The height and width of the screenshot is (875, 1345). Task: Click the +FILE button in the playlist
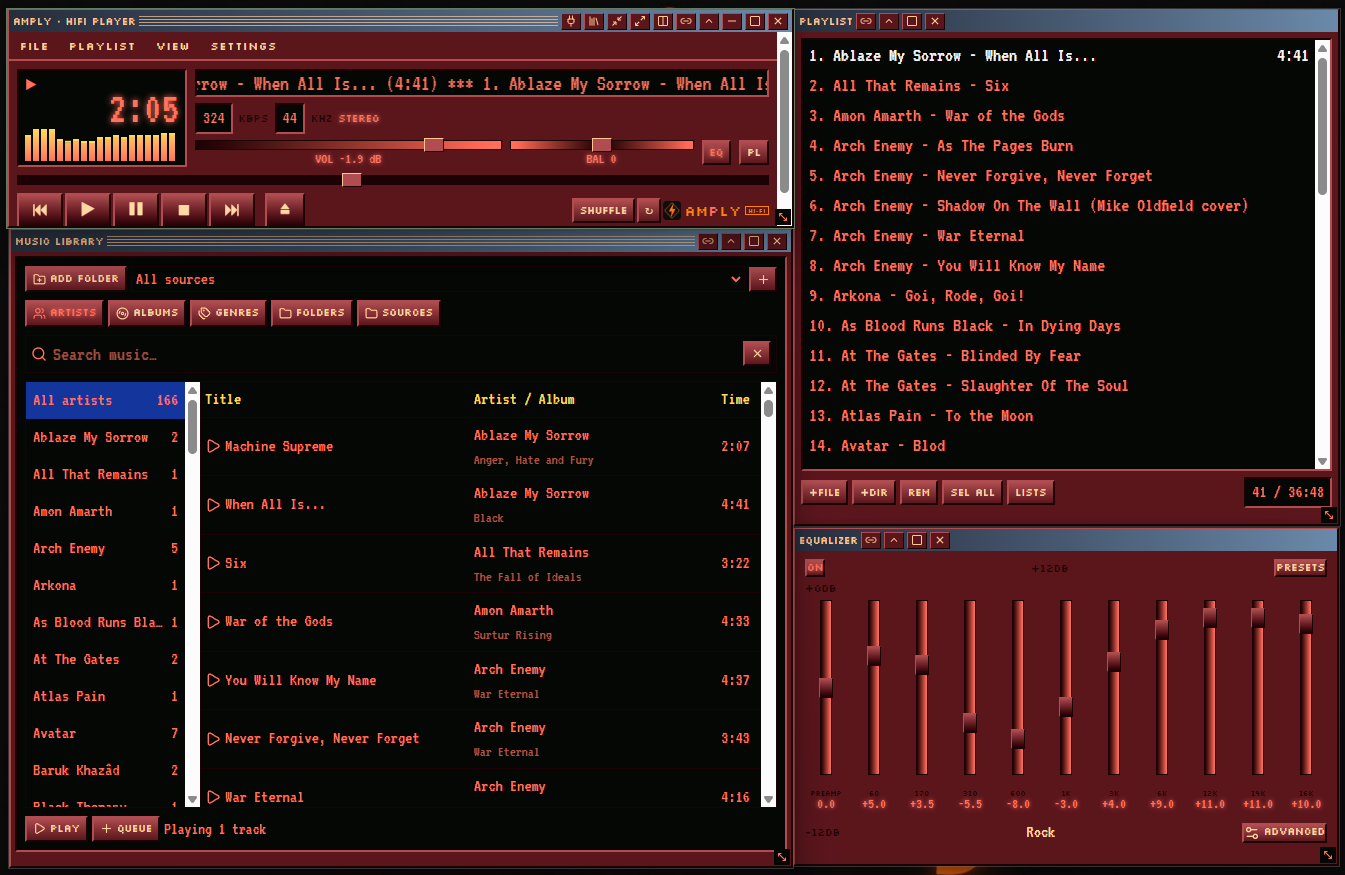coord(825,492)
